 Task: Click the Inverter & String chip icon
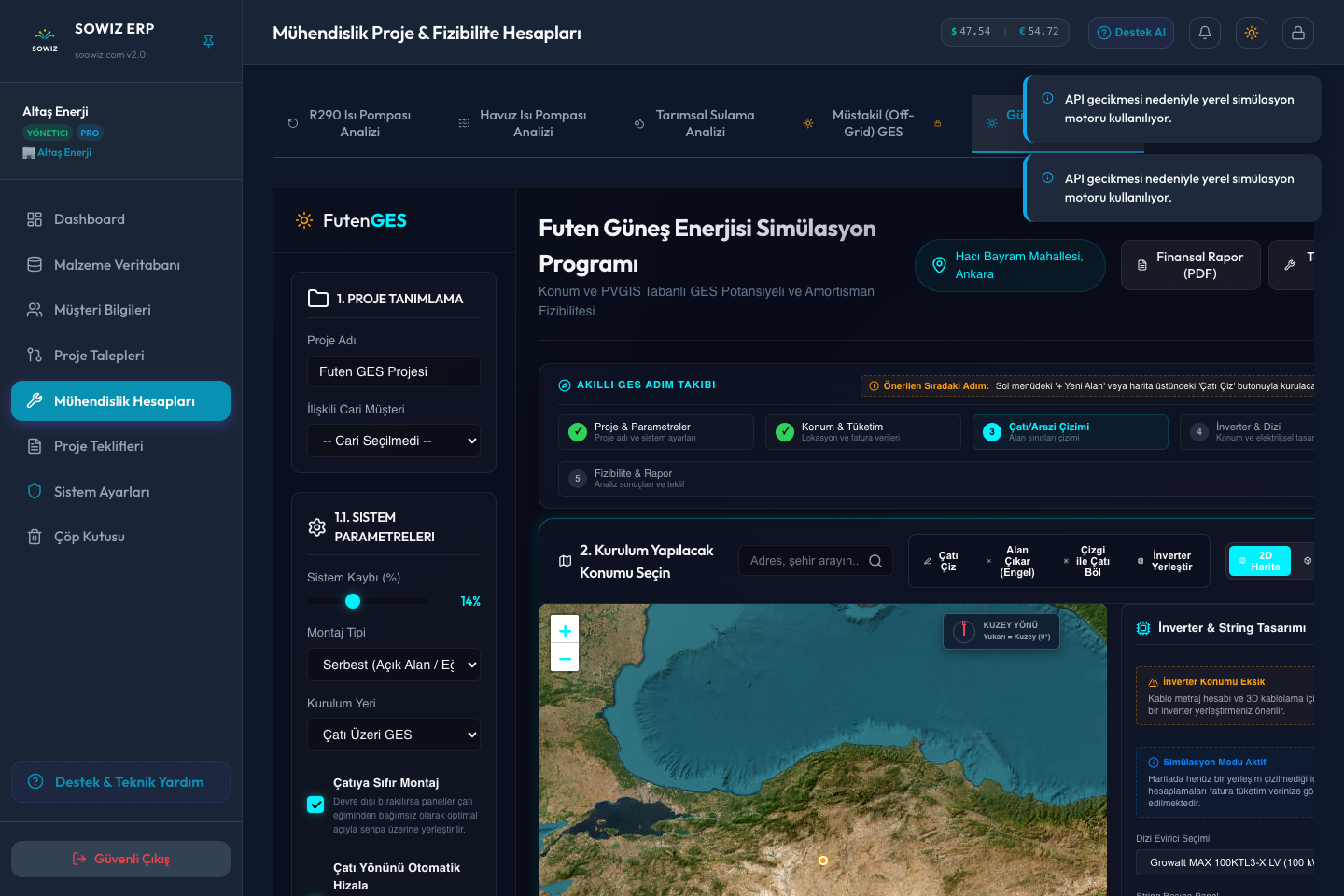(1143, 628)
